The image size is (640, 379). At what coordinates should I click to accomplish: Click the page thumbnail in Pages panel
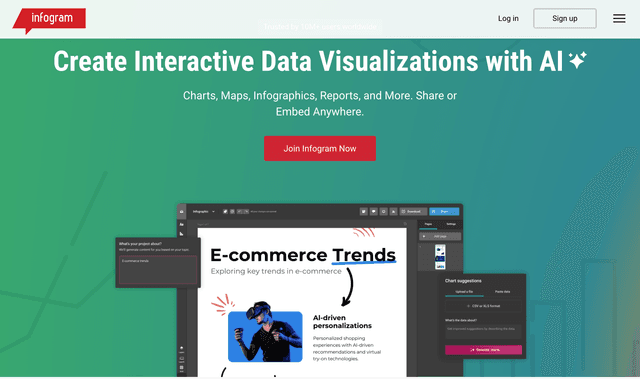click(440, 257)
